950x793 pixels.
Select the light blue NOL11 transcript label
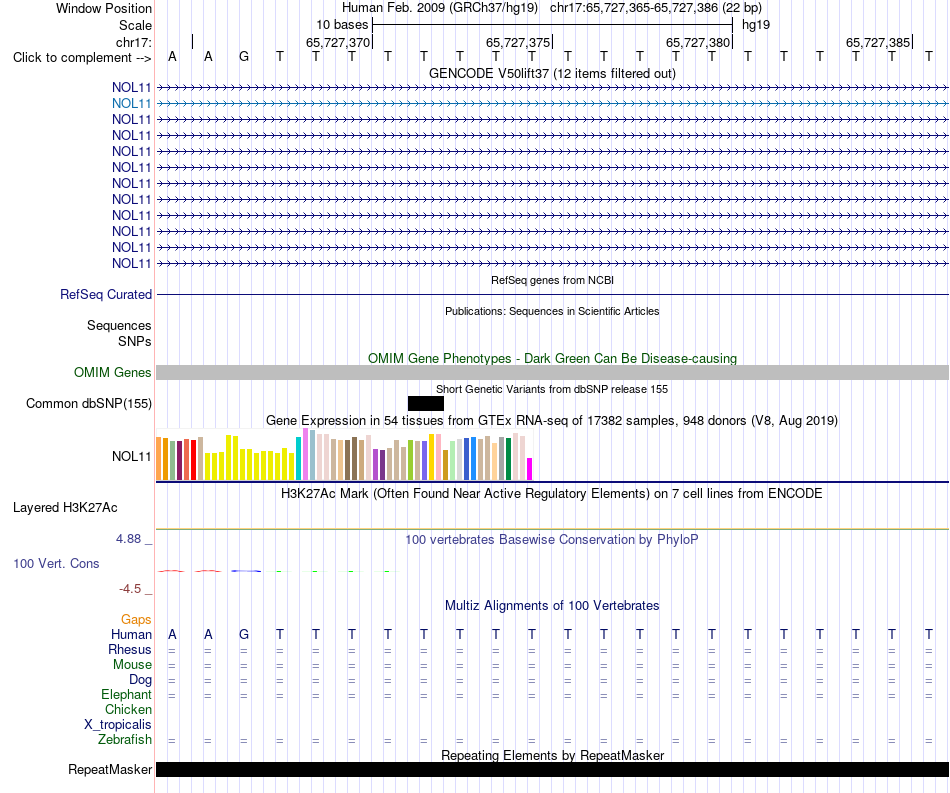coord(131,104)
